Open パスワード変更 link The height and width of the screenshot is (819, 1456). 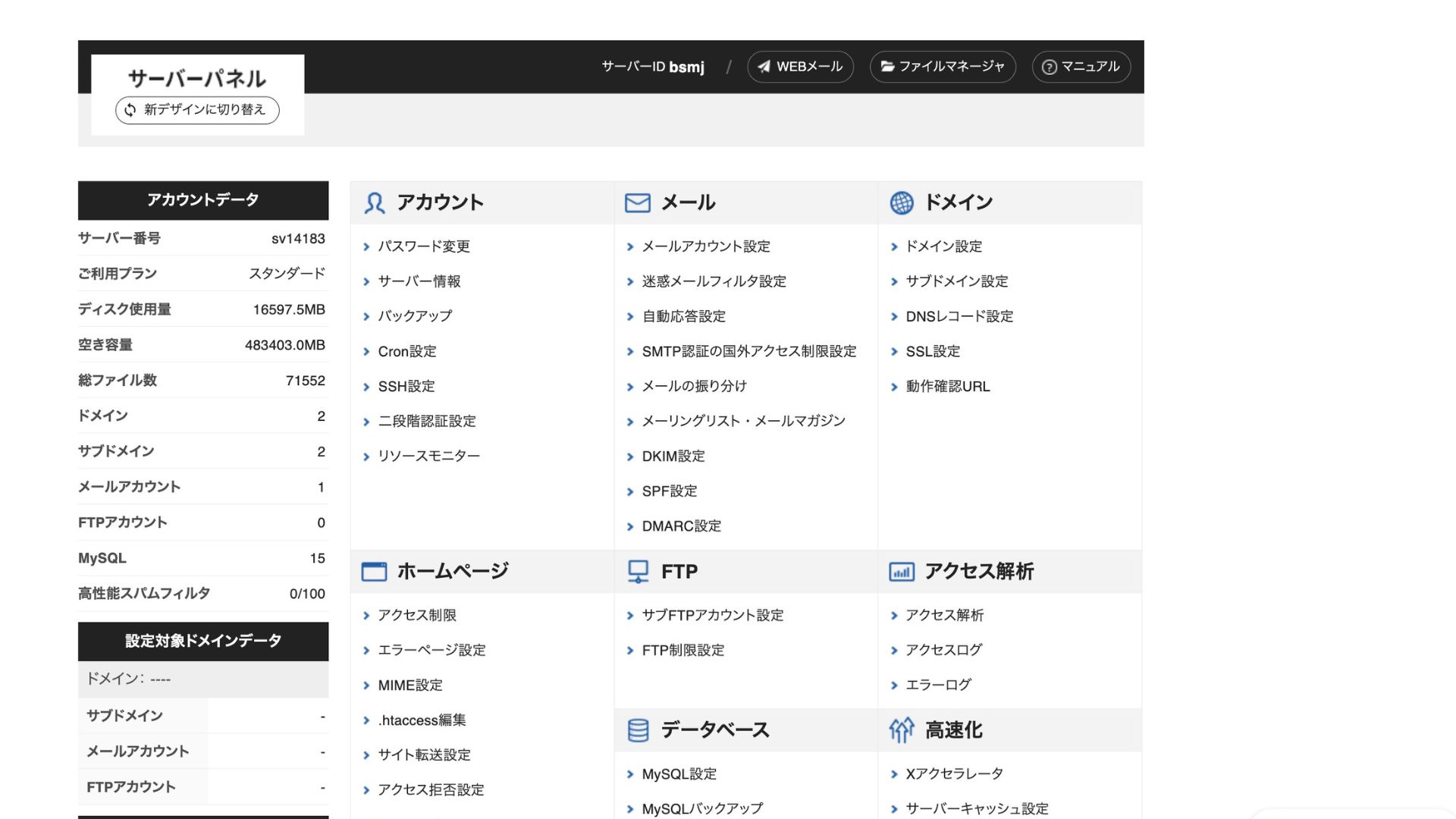424,246
